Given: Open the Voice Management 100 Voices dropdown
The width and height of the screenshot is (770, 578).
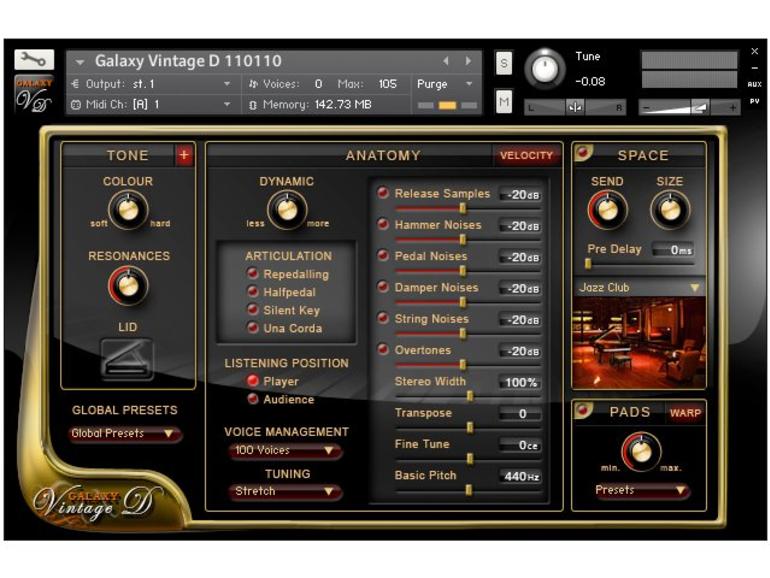Looking at the screenshot, I should coord(285,450).
